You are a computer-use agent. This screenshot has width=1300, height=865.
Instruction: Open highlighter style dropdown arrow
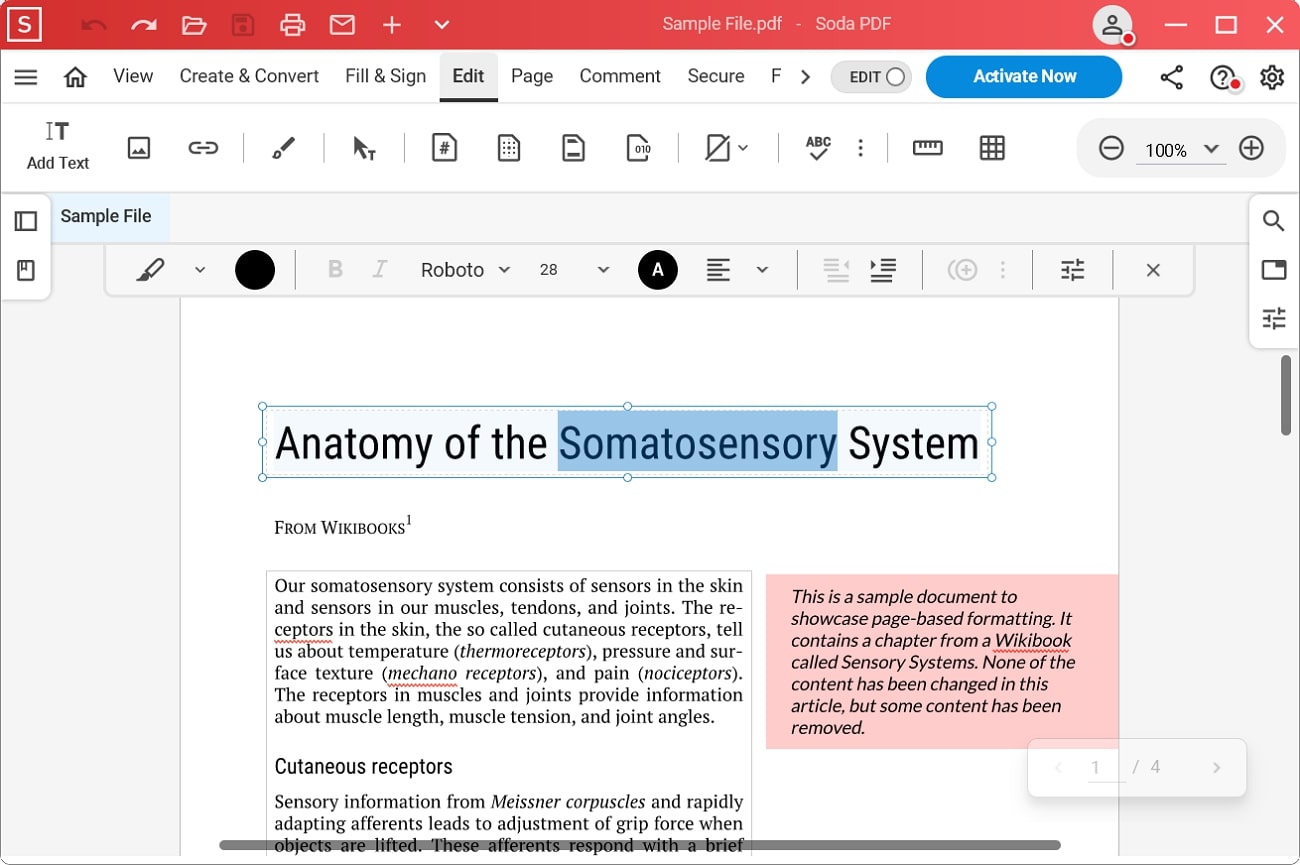click(199, 270)
